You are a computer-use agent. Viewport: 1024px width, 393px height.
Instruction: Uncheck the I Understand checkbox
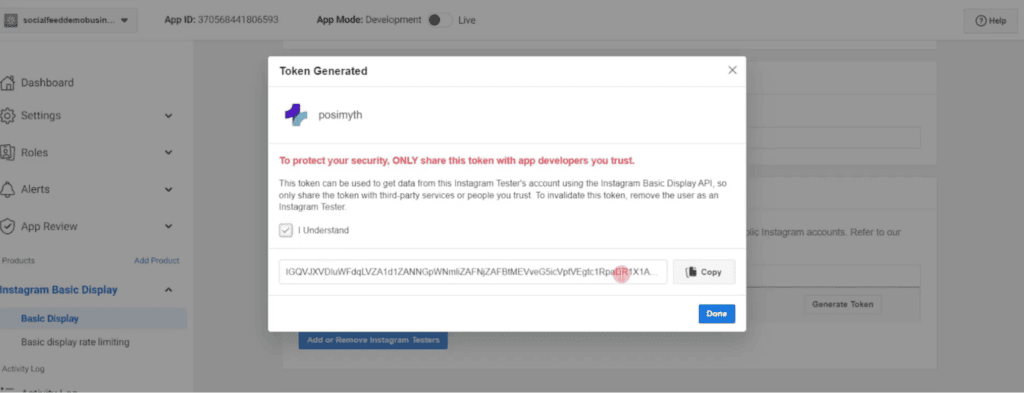285,230
